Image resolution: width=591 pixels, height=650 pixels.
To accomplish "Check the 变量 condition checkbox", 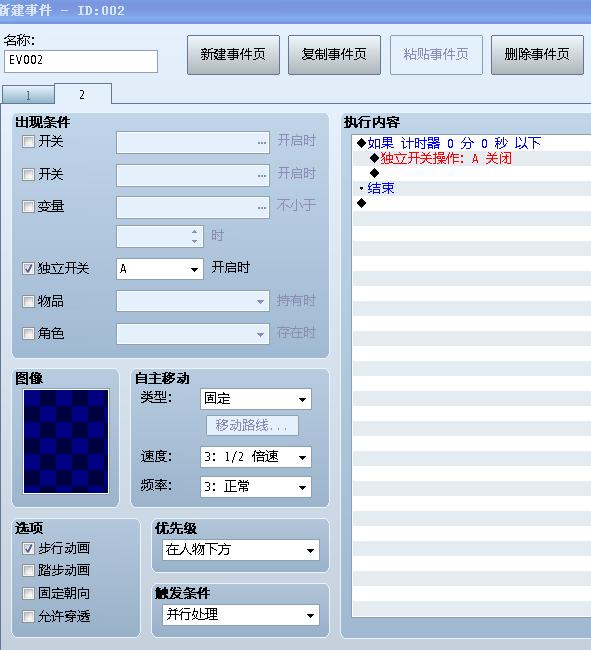I will click(x=28, y=206).
